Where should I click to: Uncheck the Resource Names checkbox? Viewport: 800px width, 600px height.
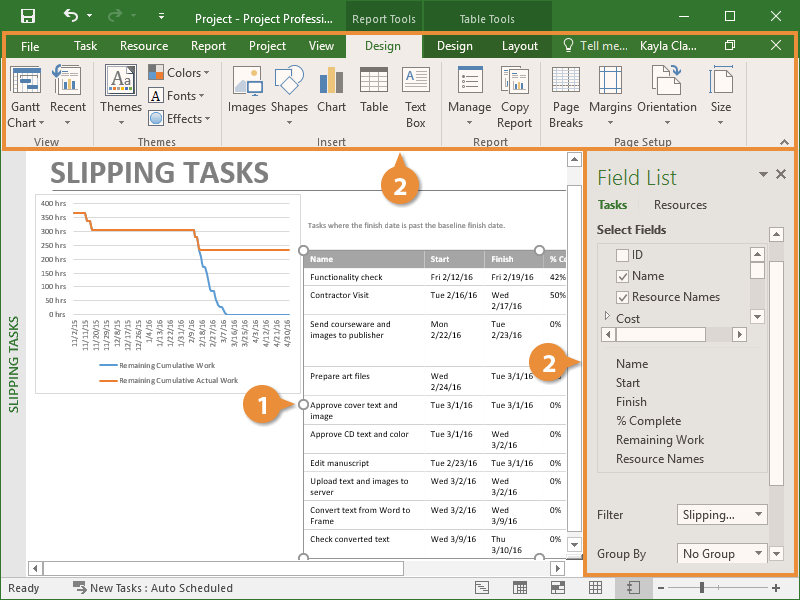click(623, 297)
